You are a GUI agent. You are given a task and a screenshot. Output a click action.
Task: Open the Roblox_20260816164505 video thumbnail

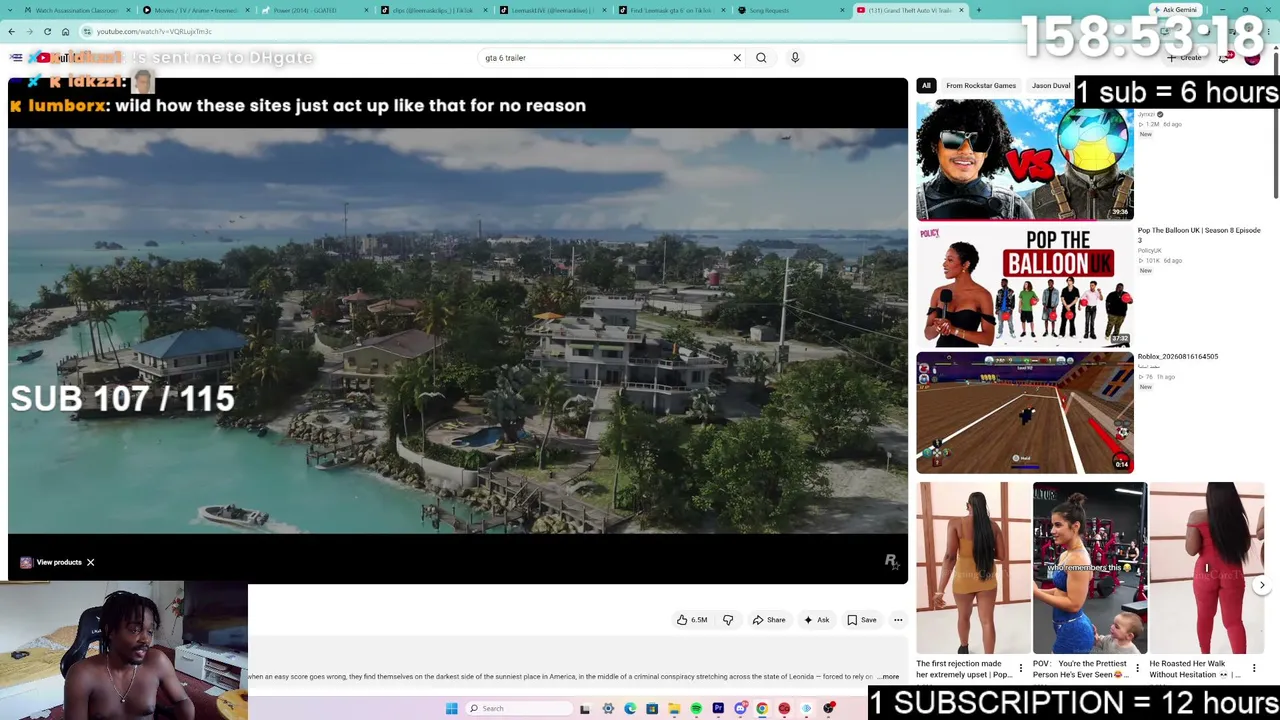(x=1025, y=412)
